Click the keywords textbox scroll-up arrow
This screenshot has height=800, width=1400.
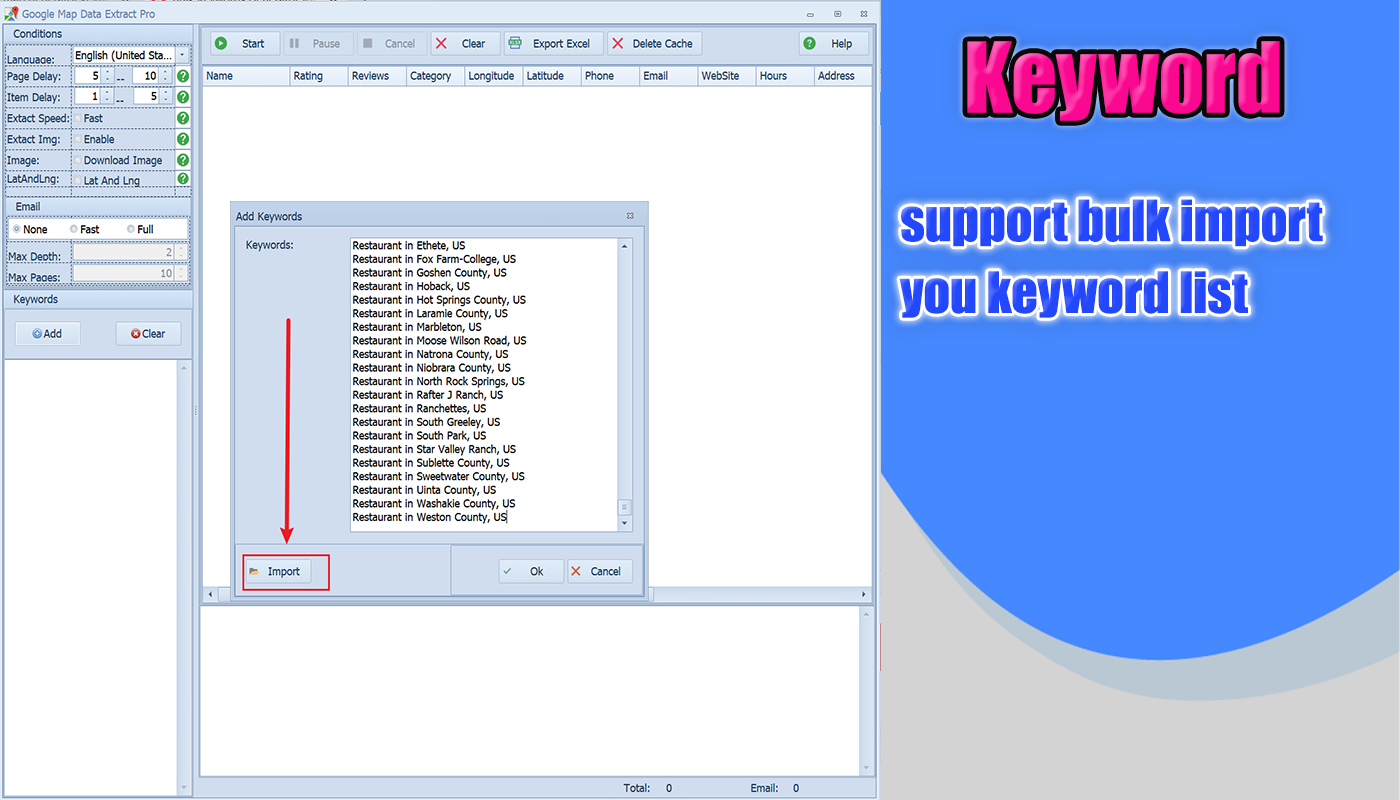[625, 246]
